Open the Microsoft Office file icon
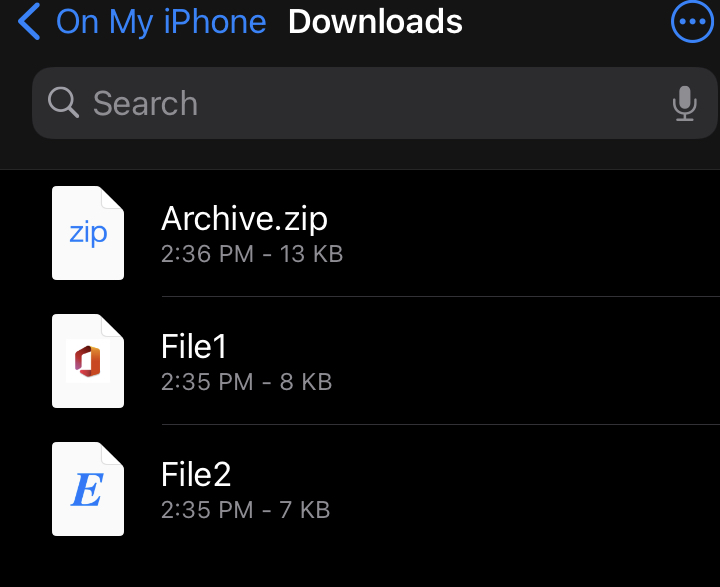Viewport: 720px width, 587px height. click(x=88, y=361)
